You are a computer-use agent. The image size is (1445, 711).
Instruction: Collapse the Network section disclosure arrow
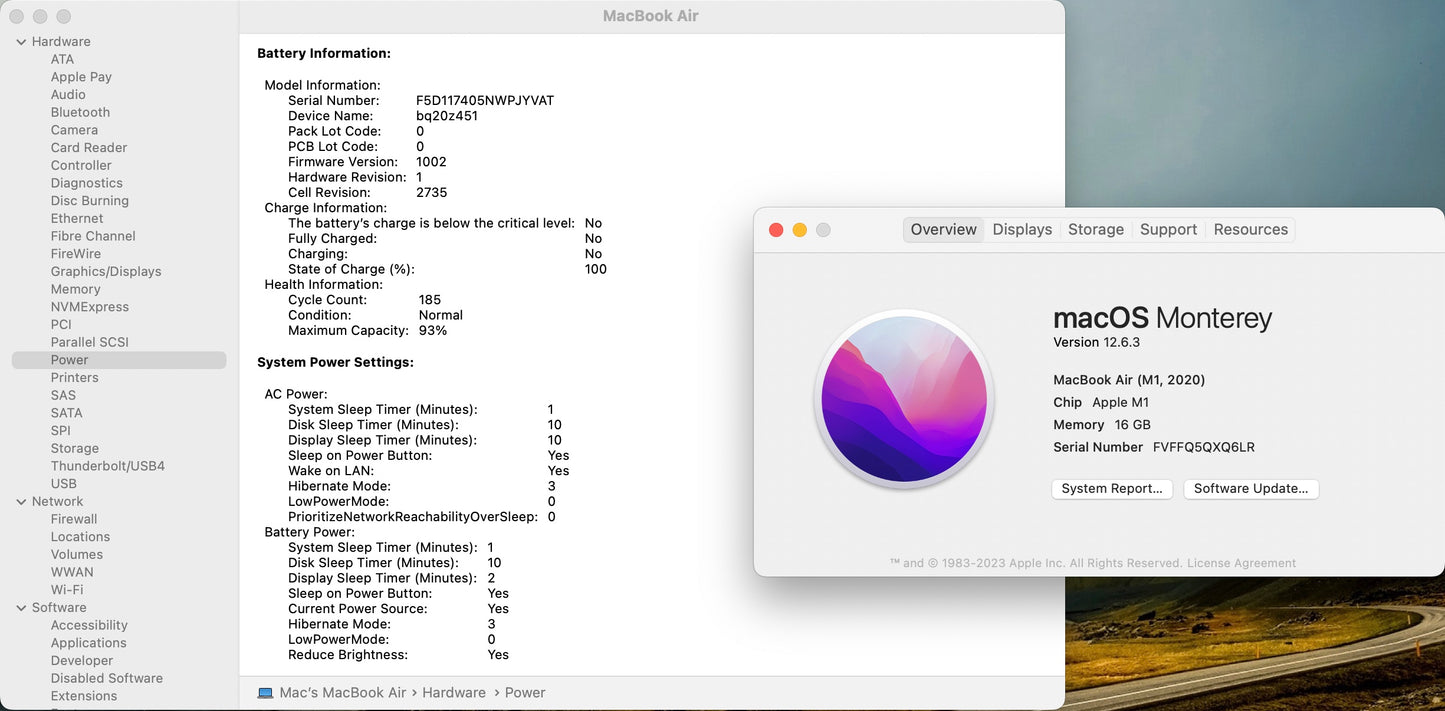pyautogui.click(x=21, y=502)
